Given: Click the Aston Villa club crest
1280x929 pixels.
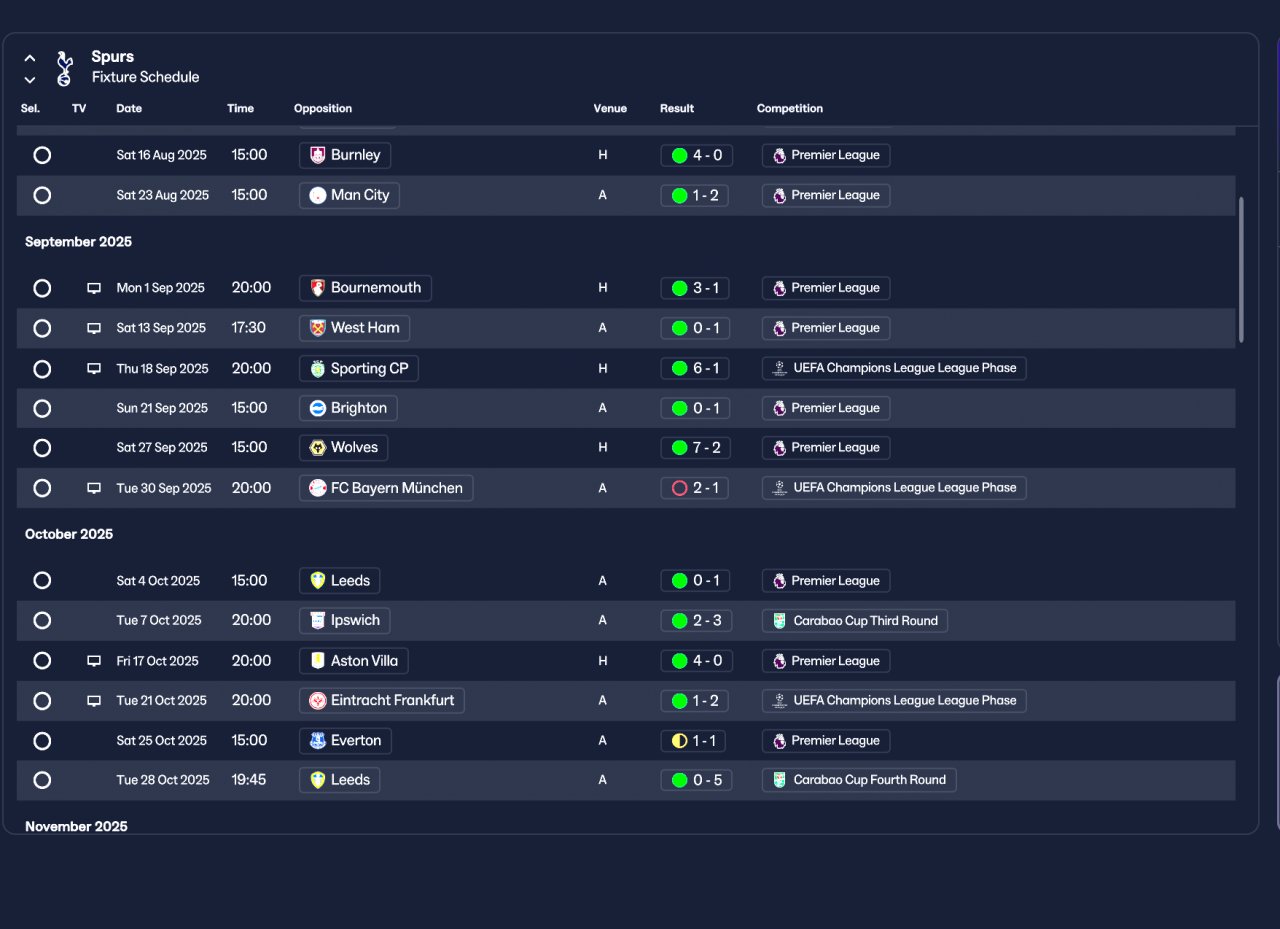Looking at the screenshot, I should pos(318,661).
